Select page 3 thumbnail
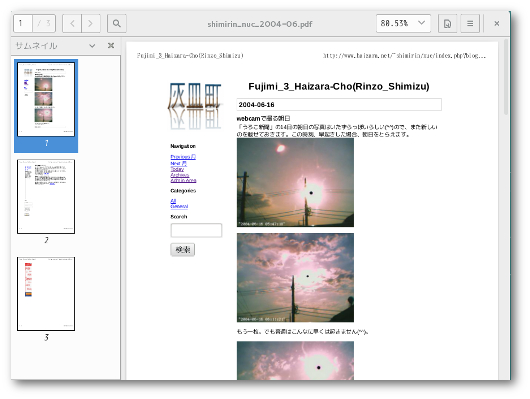 46,294
